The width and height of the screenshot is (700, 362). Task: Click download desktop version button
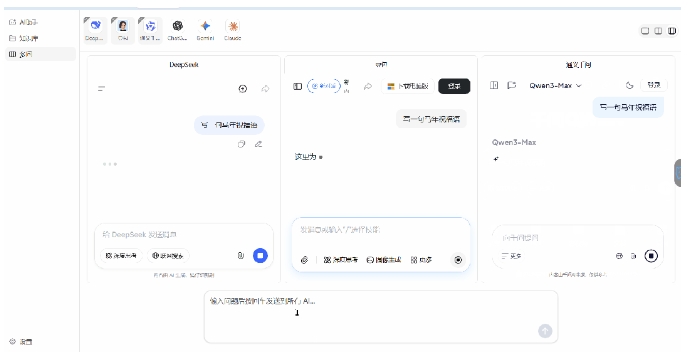(408, 86)
